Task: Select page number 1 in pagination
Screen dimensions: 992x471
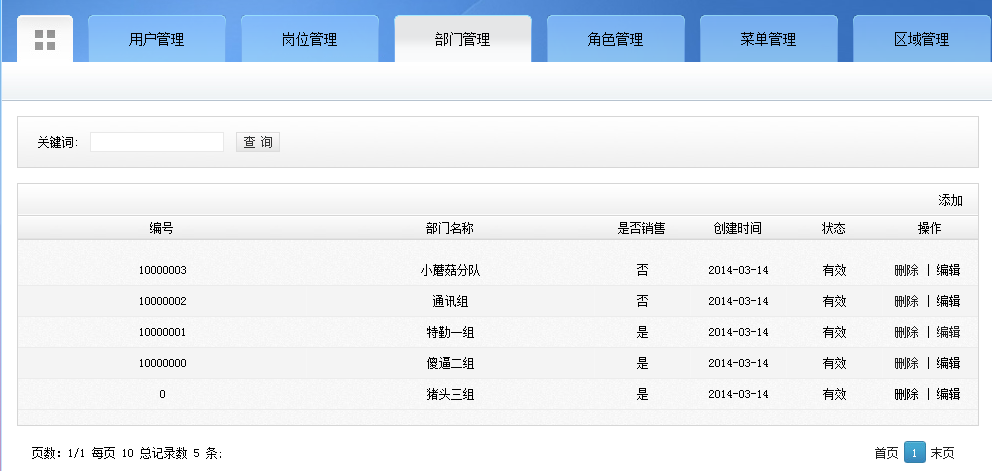Action: [914, 453]
